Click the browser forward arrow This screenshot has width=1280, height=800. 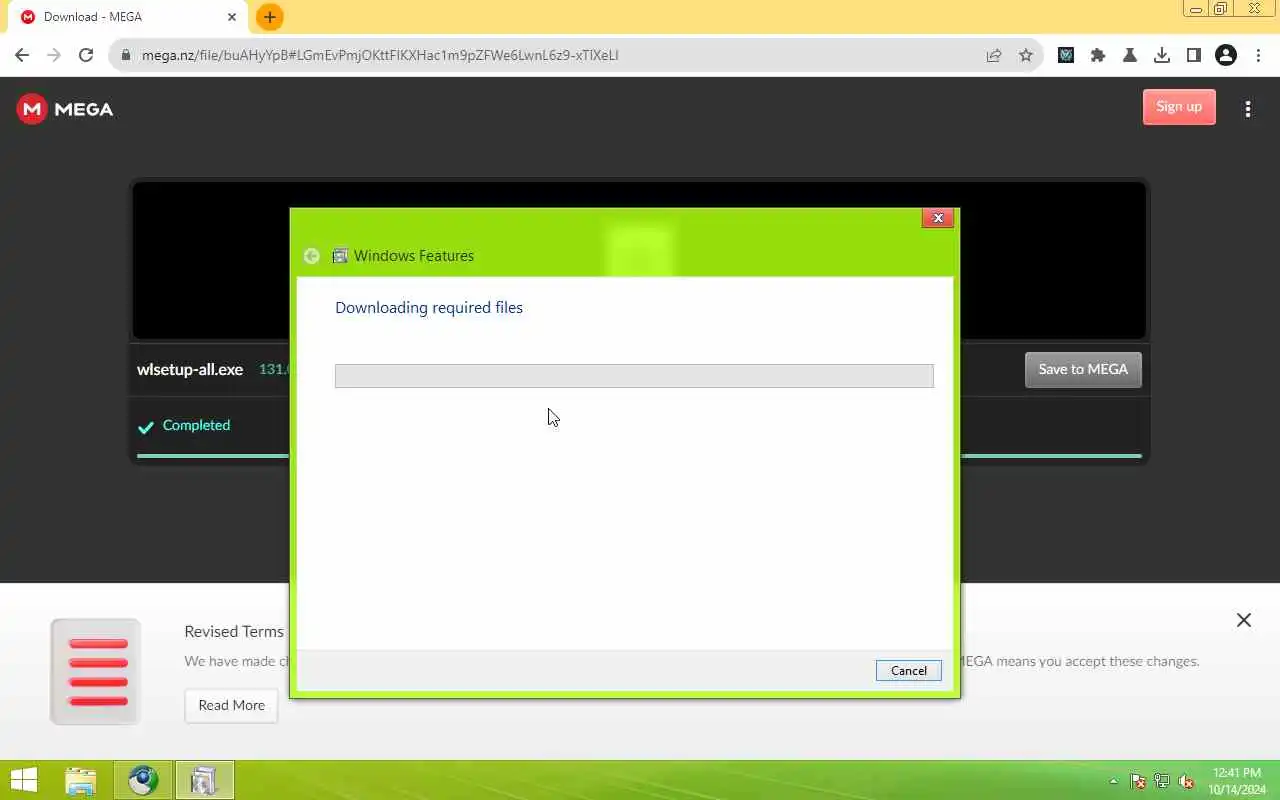[54, 55]
